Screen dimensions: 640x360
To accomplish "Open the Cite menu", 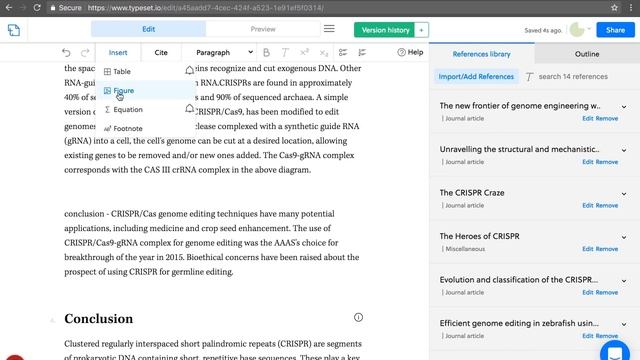I will 161,53.
